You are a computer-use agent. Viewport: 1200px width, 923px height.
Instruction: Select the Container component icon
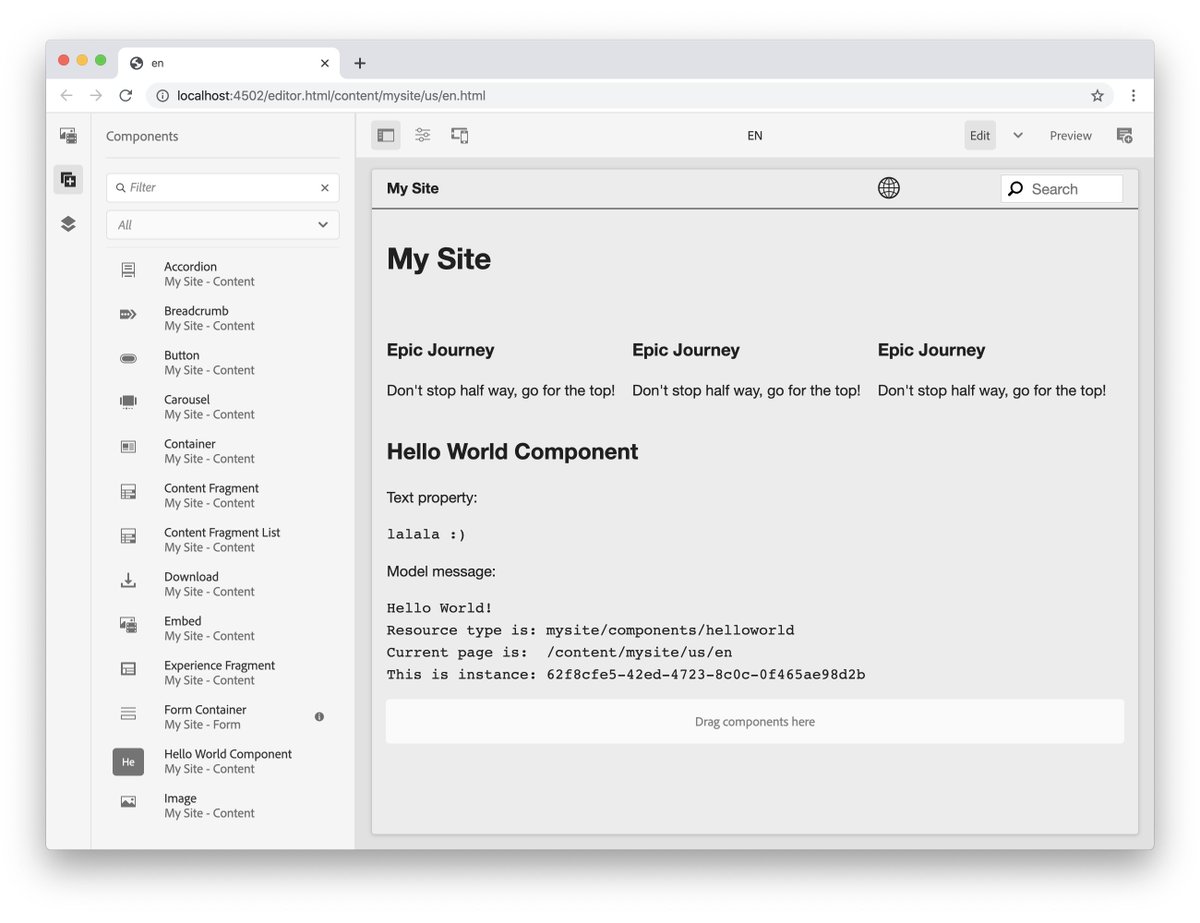click(x=128, y=447)
